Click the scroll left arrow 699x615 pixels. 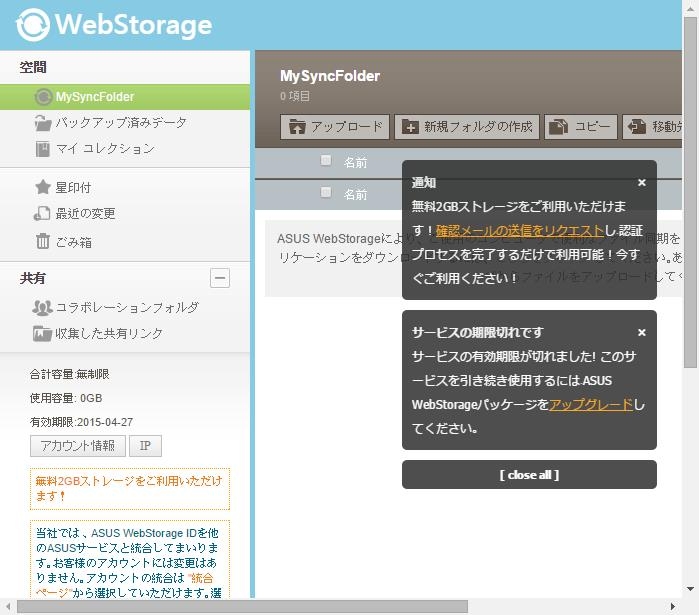click(x=8, y=607)
